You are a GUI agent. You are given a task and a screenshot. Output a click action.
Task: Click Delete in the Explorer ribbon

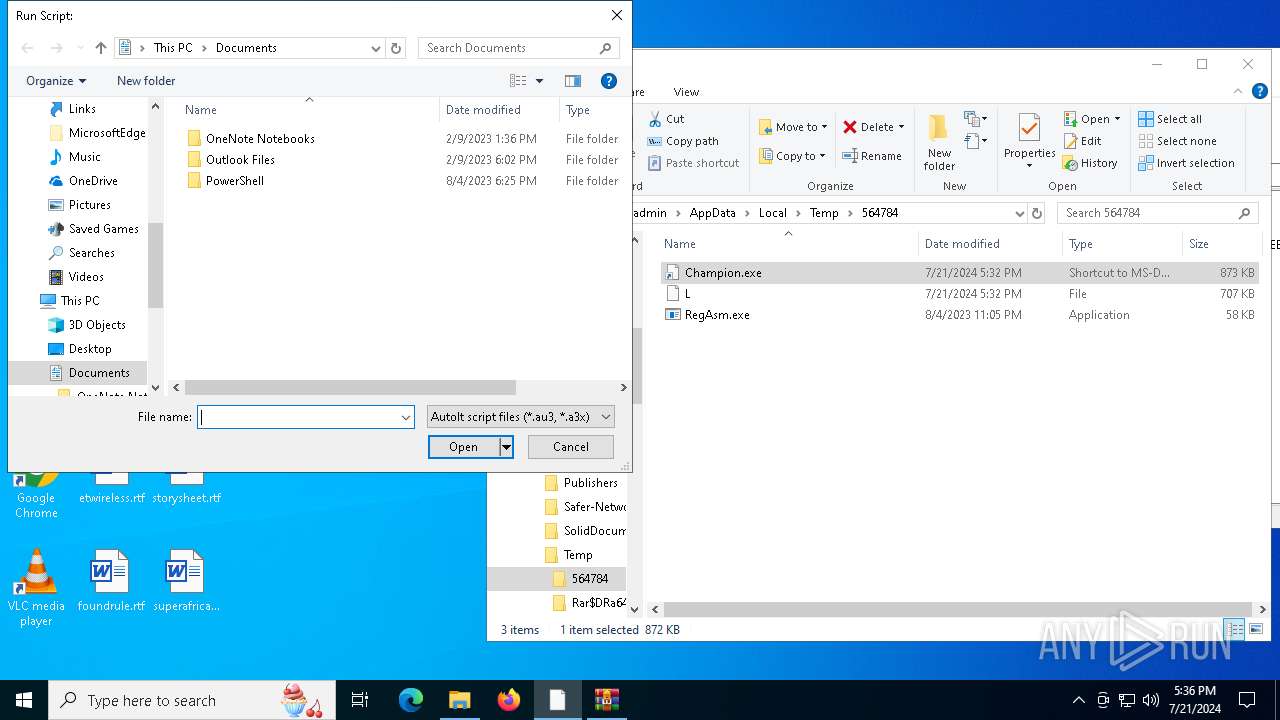click(874, 127)
